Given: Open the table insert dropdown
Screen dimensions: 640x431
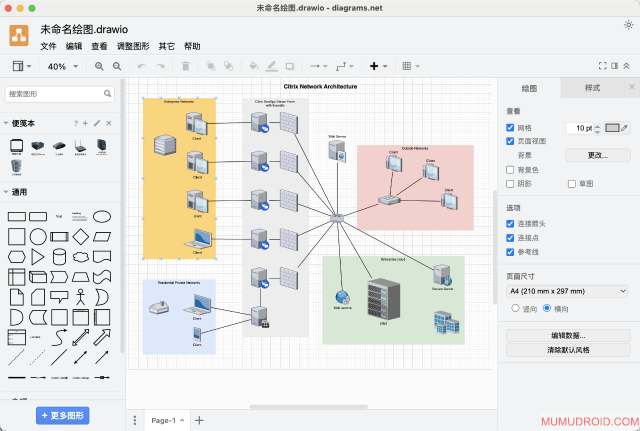Looking at the screenshot, I should tap(411, 66).
